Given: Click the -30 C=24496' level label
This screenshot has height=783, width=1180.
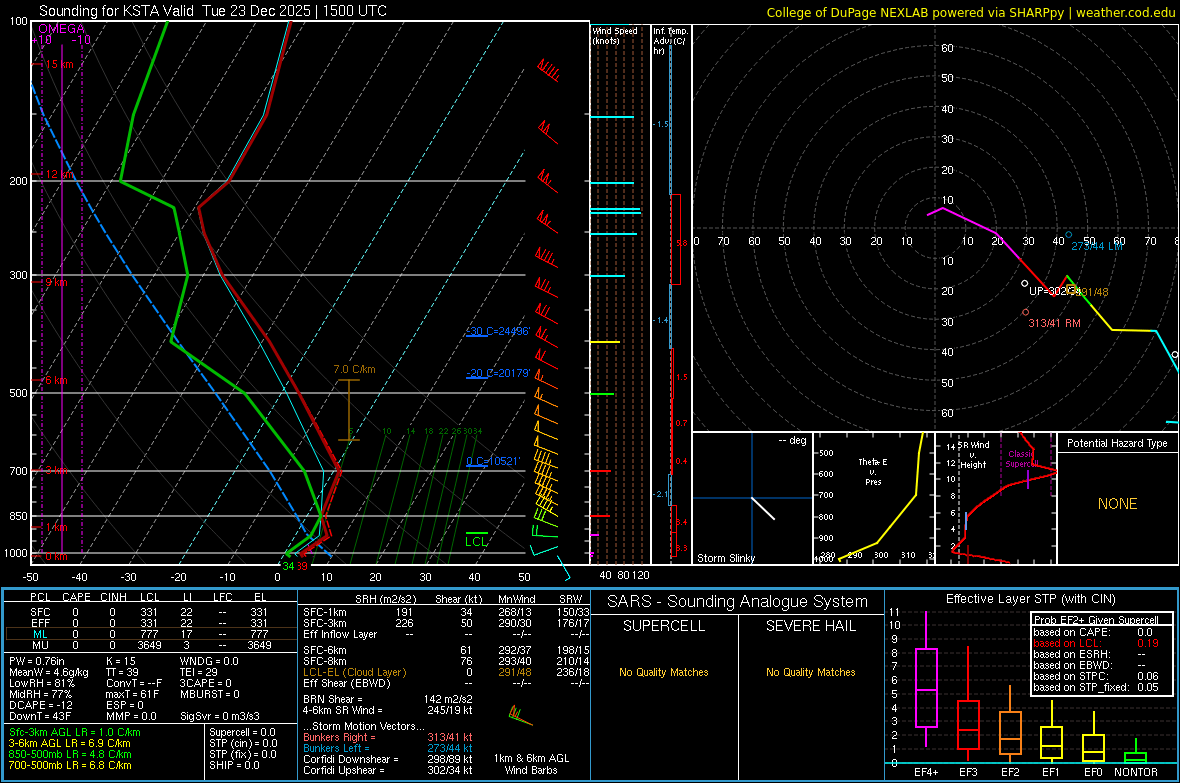Looking at the screenshot, I should coord(498,332).
